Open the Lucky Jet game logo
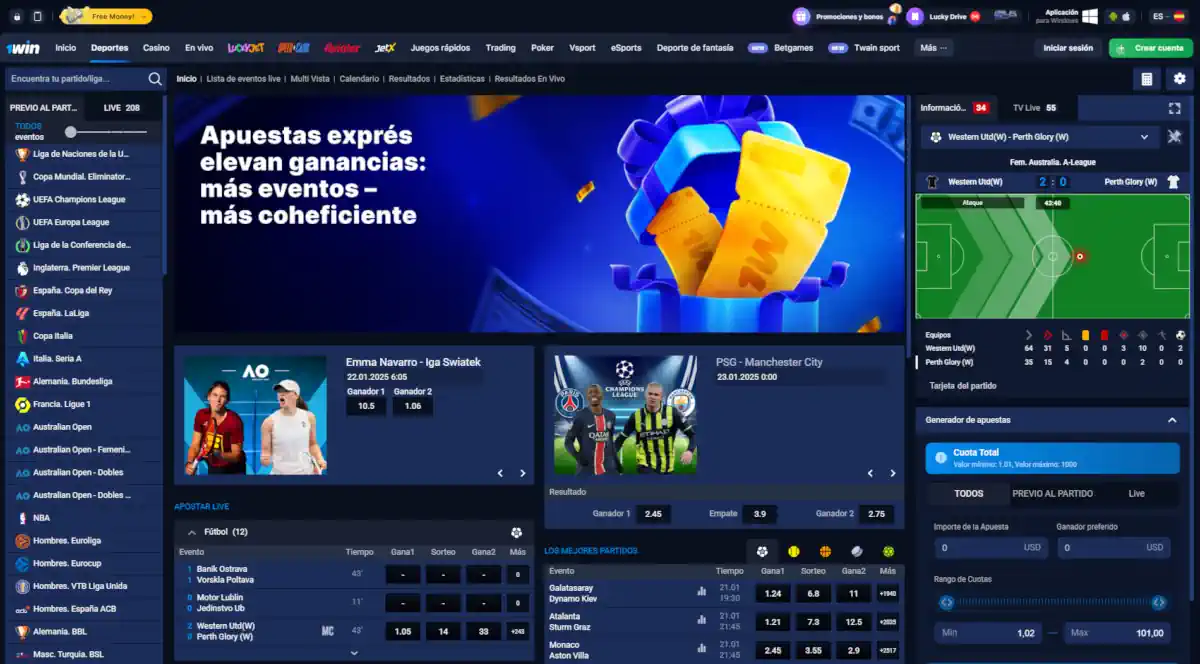This screenshot has height=664, width=1200. [x=245, y=48]
